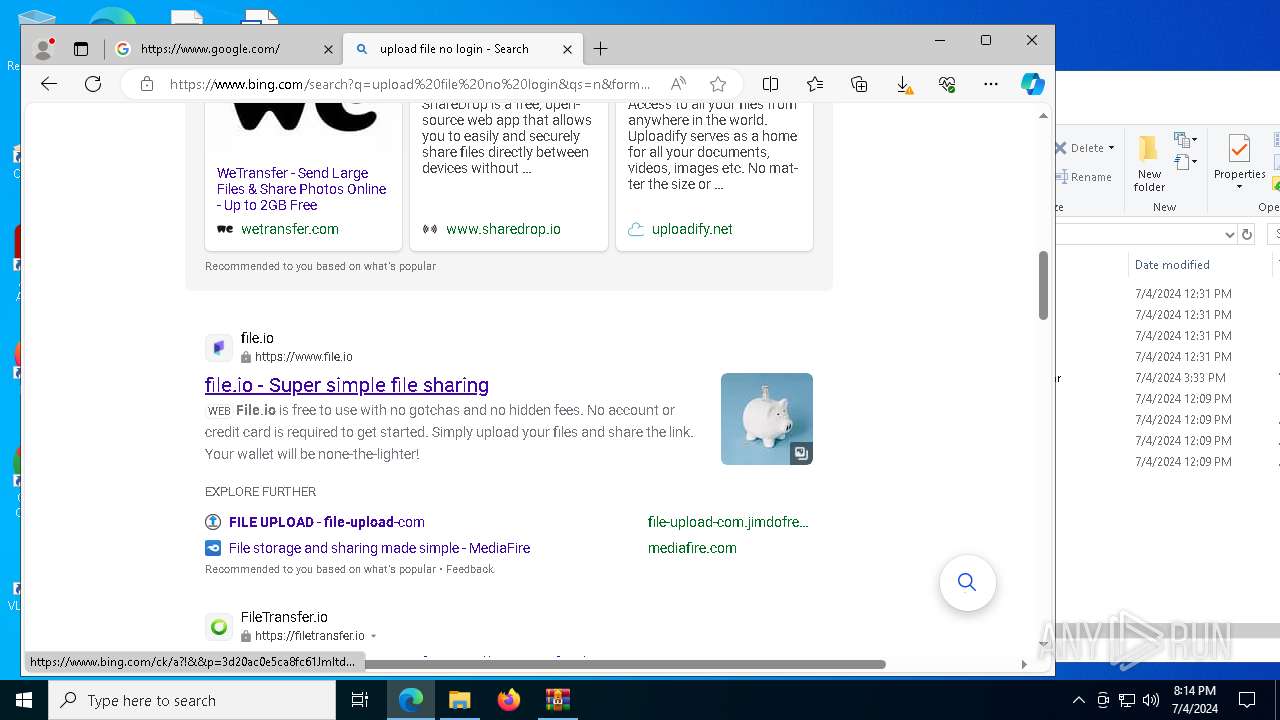The width and height of the screenshot is (1280, 720).
Task: Open the Collections icon in toolbar
Action: (859, 84)
